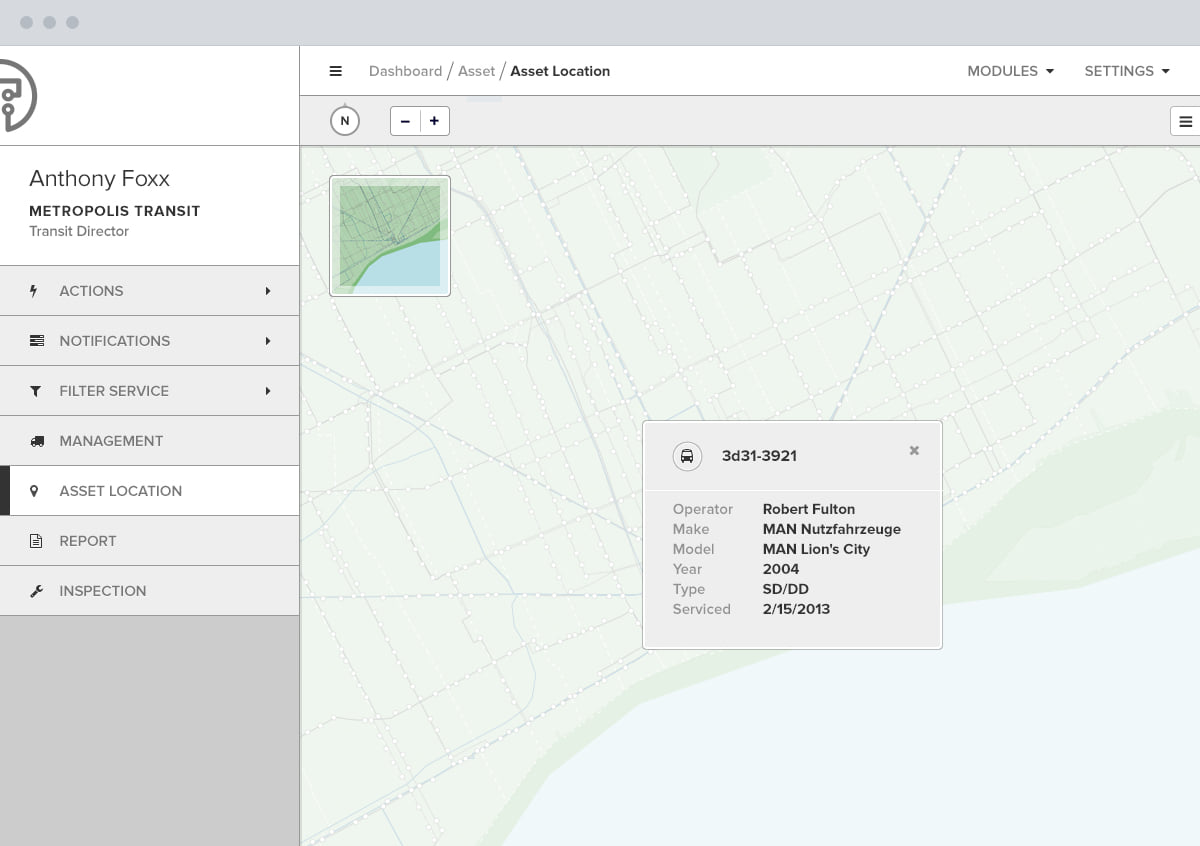1200x846 pixels.
Task: Click the mini map overview thumbnail
Action: click(390, 236)
